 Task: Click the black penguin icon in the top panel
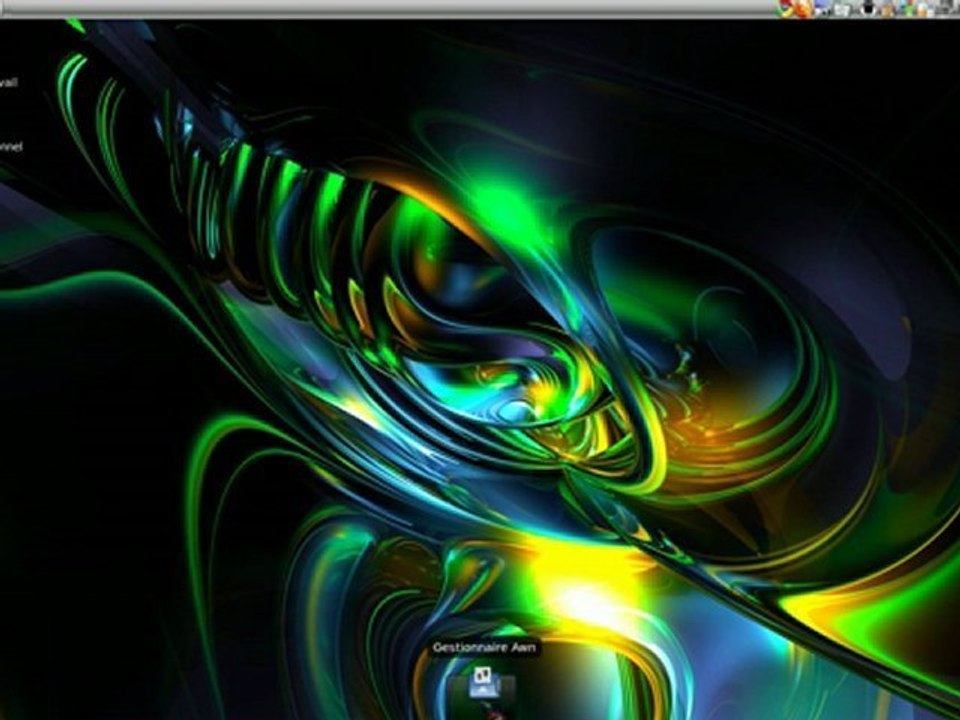(x=868, y=8)
